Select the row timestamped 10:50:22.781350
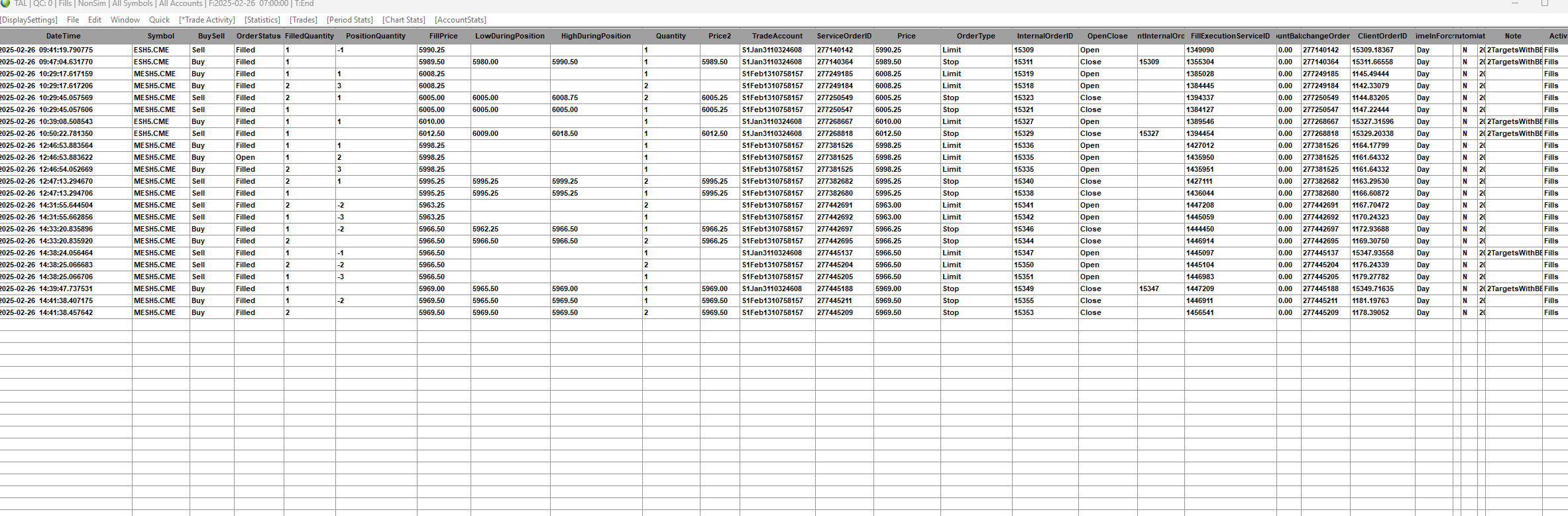The image size is (1568, 516). tap(784, 133)
